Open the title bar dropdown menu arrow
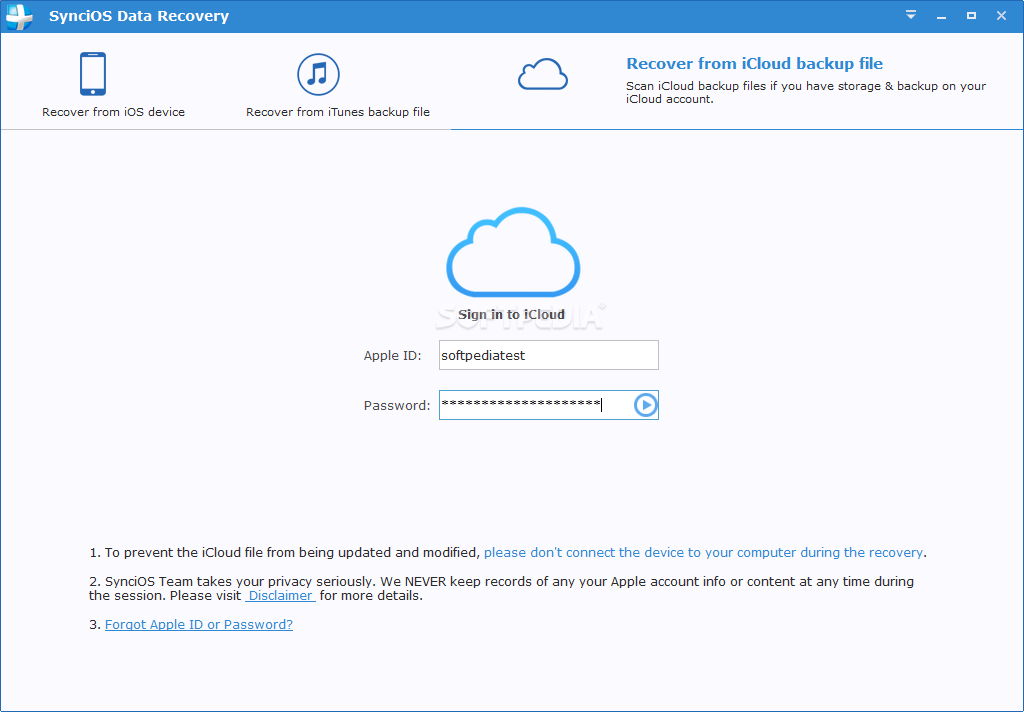 pyautogui.click(x=911, y=15)
